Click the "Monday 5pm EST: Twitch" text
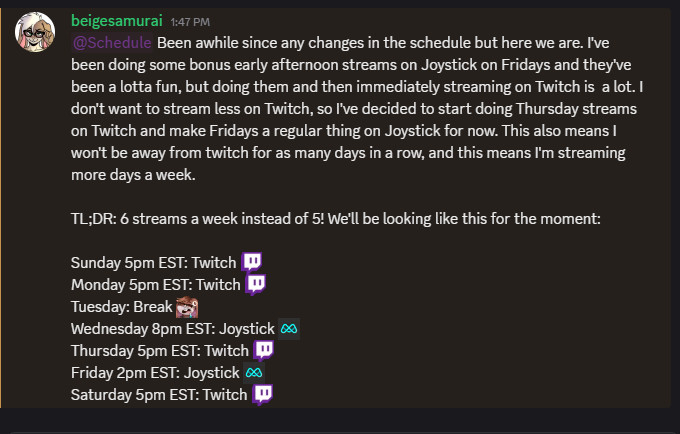This screenshot has width=680, height=434. click(156, 285)
